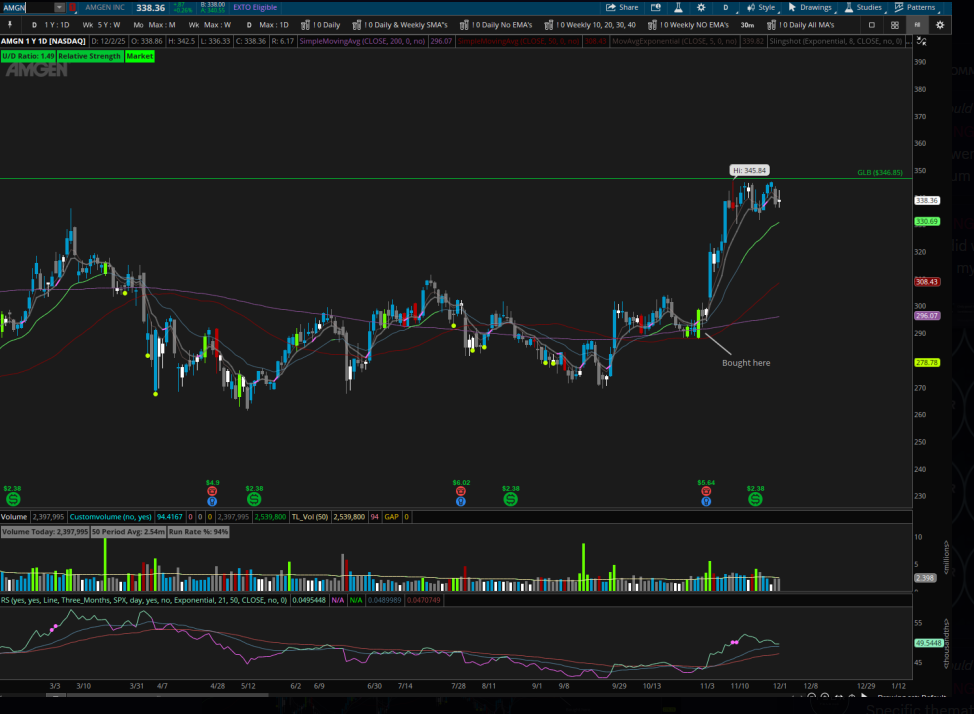Click the U/D Ratio: 1.49 label
This screenshot has height=714, width=974.
coord(28,56)
